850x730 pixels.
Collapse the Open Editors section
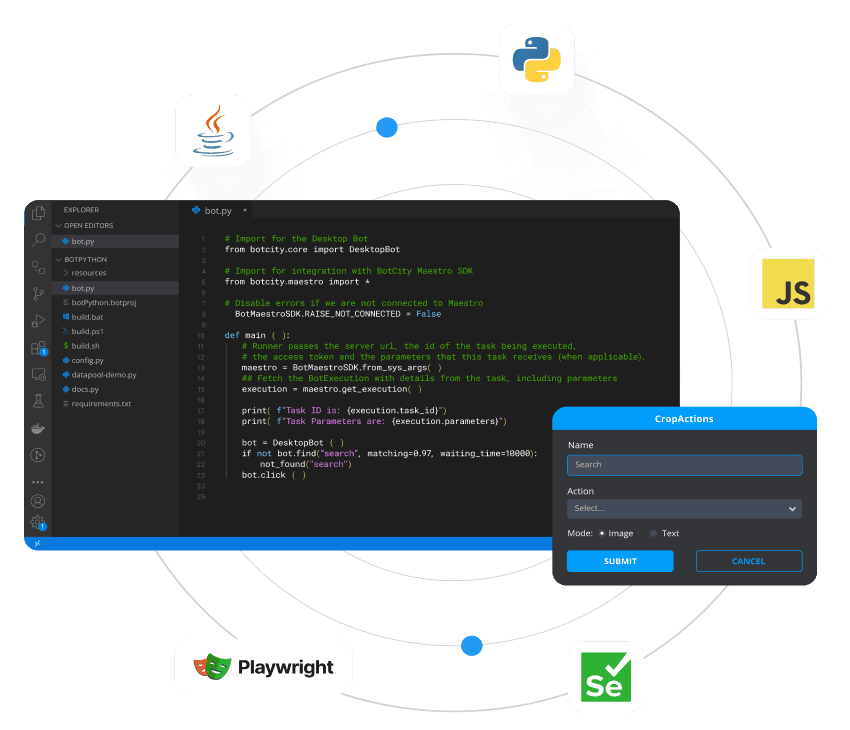coord(89,226)
